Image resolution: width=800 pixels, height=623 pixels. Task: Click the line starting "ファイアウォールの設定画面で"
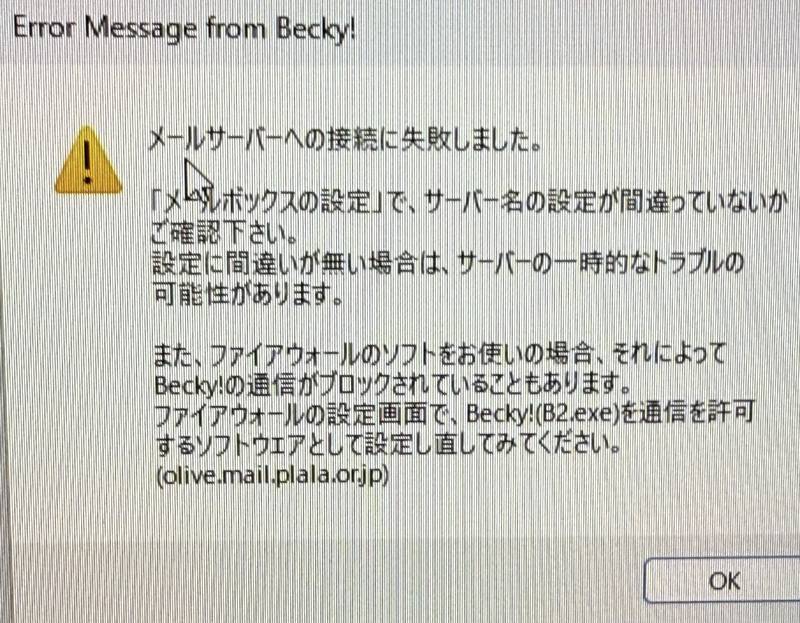[453, 414]
